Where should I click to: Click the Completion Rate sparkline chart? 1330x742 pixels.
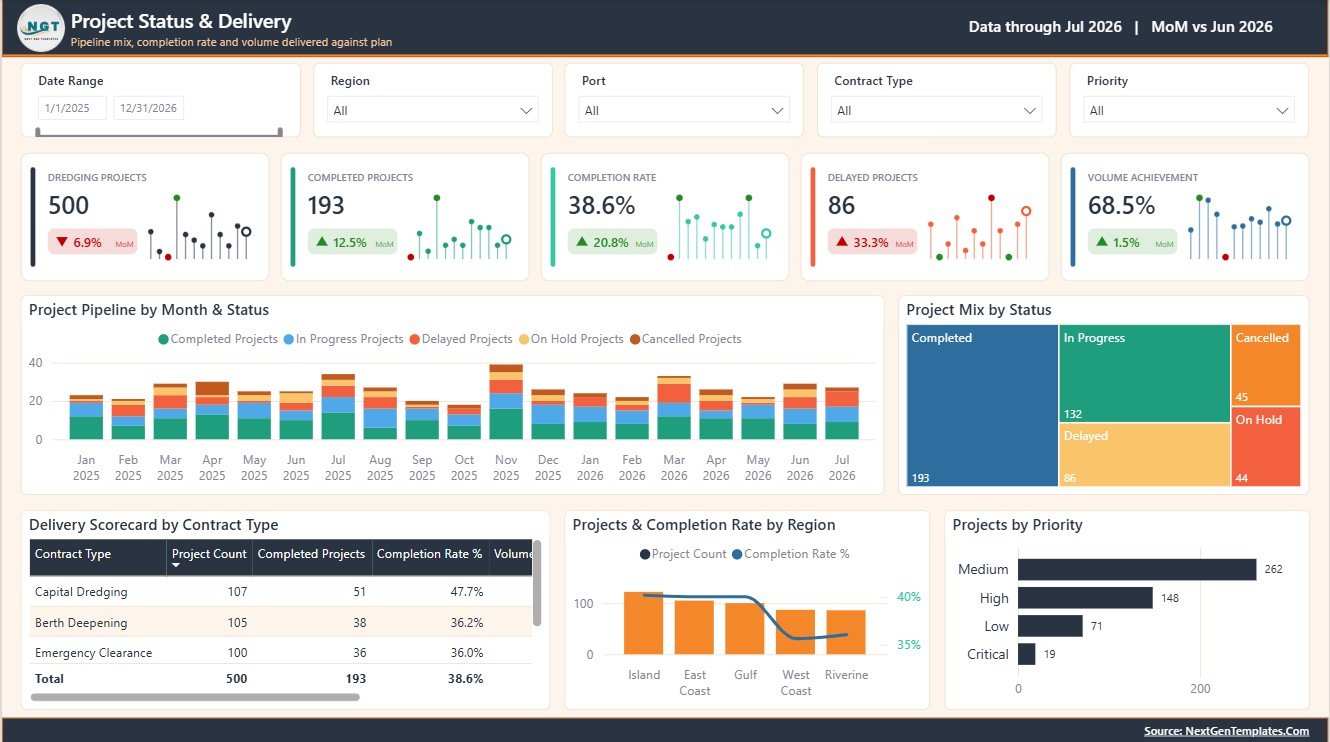[x=719, y=228]
